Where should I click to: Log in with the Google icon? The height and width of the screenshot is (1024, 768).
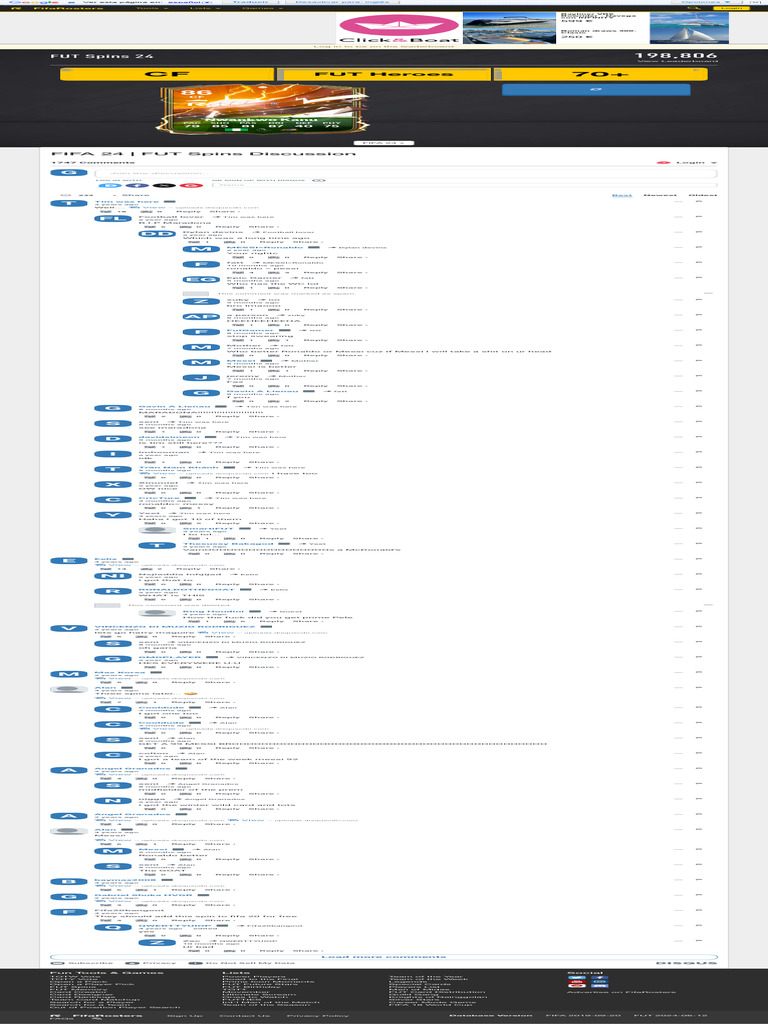(x=191, y=186)
